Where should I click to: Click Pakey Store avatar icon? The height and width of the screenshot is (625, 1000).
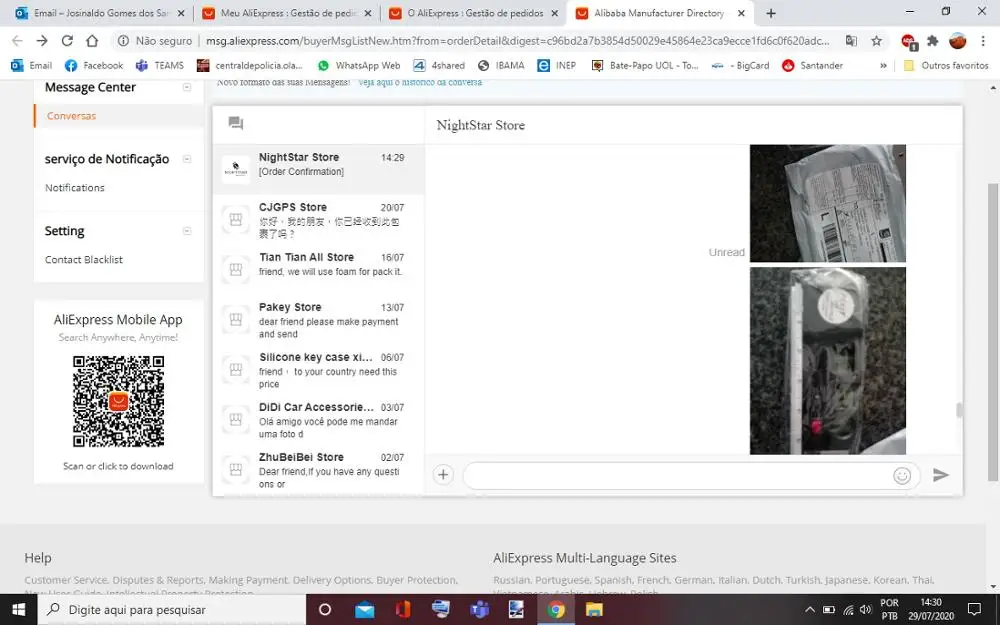point(235,319)
